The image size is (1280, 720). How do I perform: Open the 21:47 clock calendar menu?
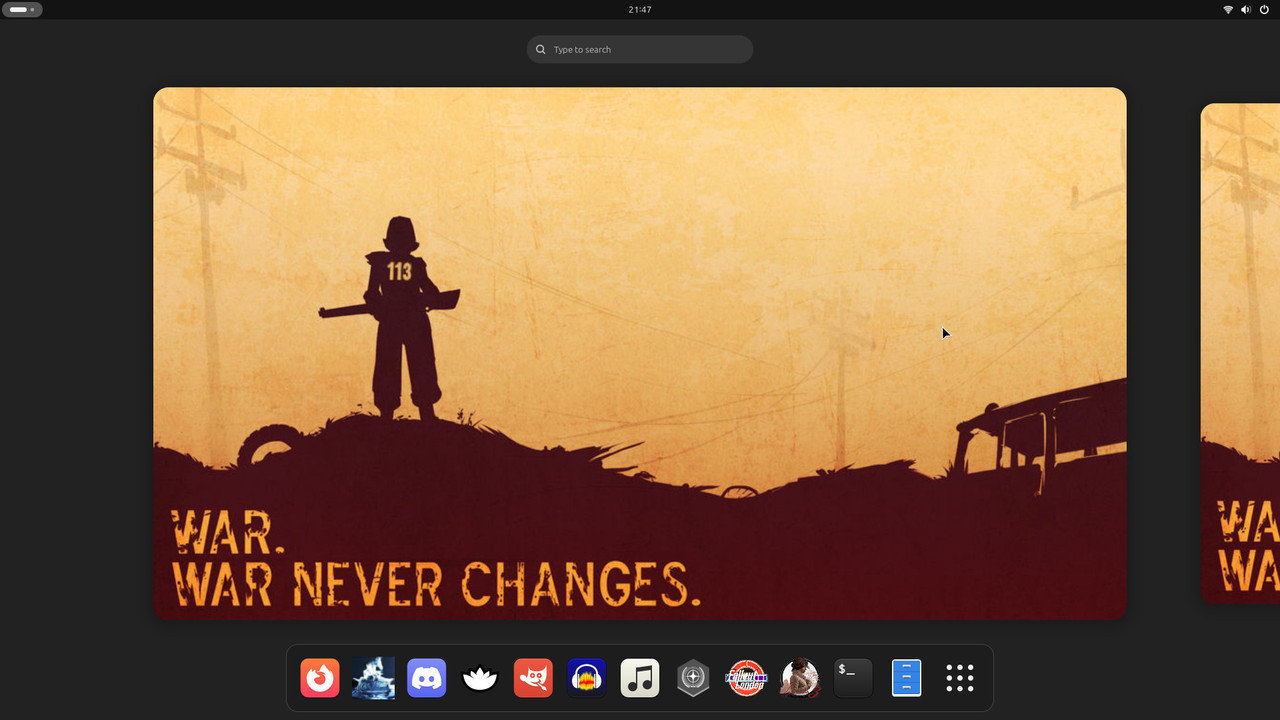tap(640, 9)
